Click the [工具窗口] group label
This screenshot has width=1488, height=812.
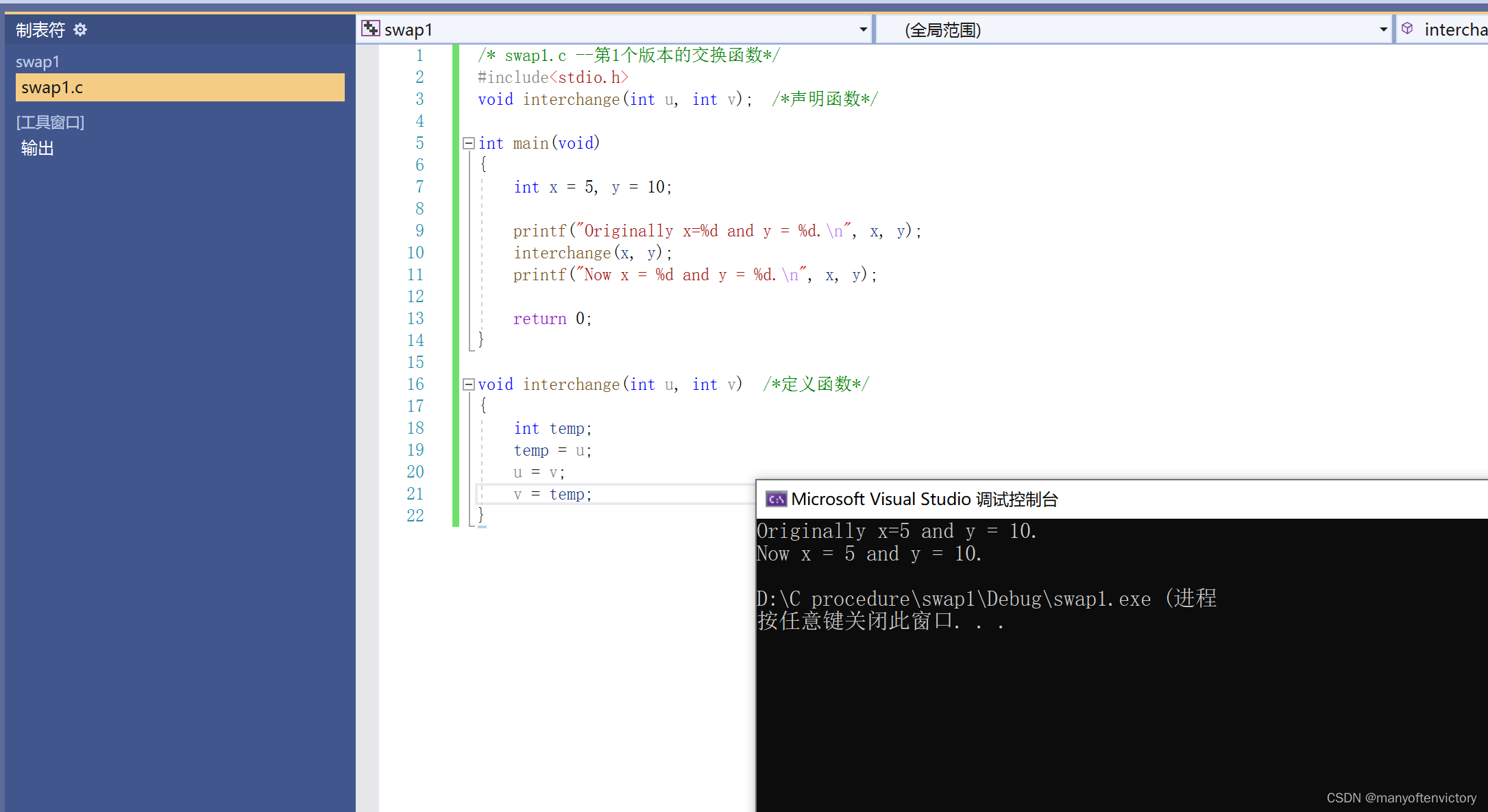click(50, 122)
